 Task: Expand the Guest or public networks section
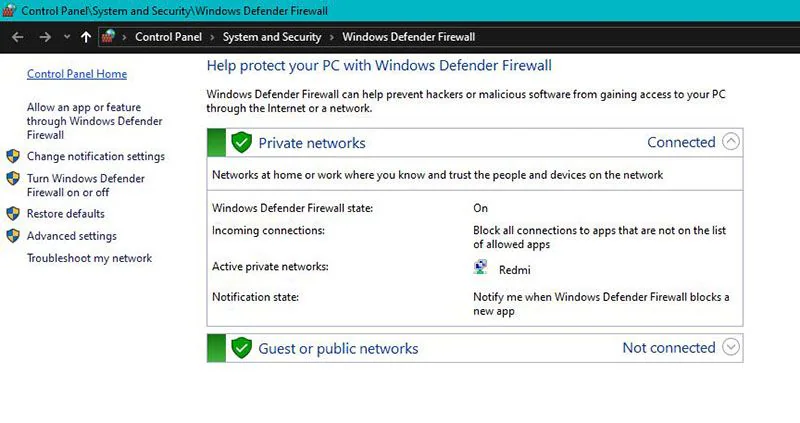731,348
